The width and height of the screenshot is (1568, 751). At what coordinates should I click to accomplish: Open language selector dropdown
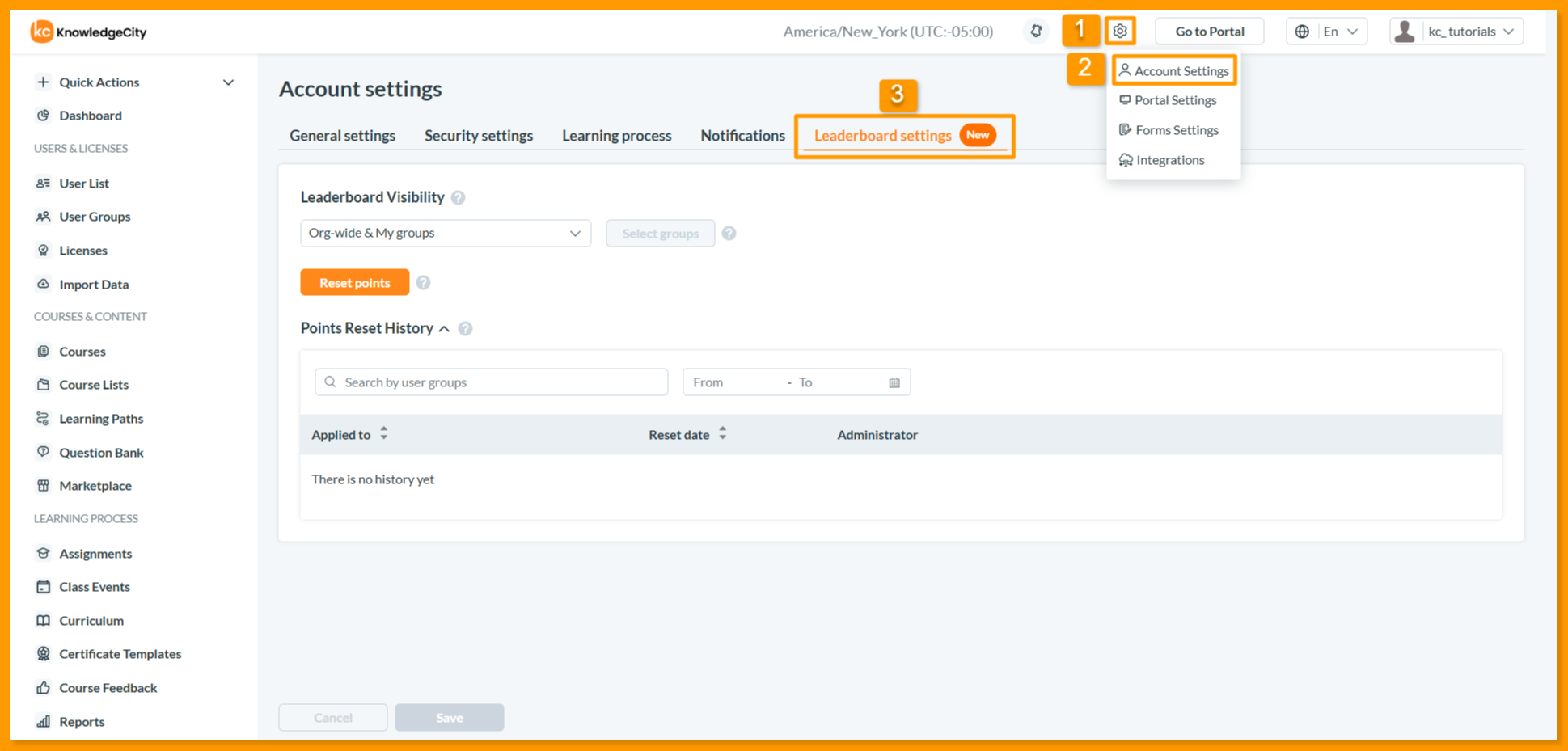tap(1327, 32)
